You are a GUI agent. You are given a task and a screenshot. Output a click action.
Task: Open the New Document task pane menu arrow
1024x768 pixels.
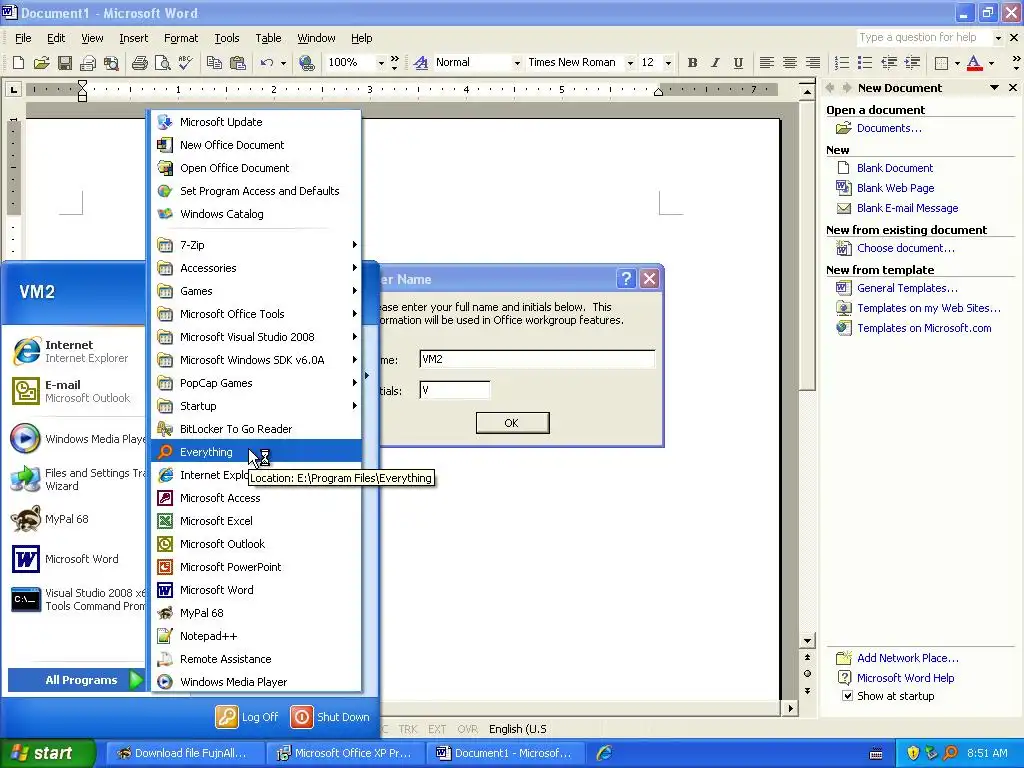tap(994, 88)
